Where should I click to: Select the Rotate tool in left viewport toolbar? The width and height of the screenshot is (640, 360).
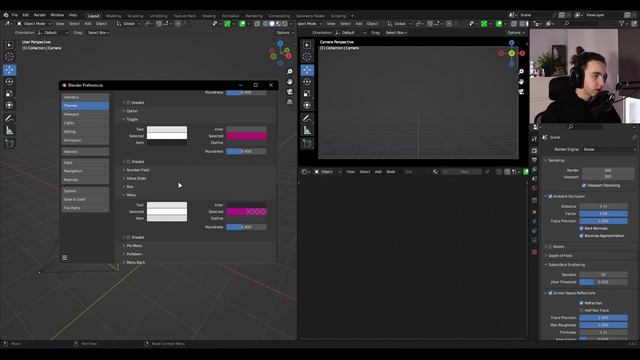[9, 82]
